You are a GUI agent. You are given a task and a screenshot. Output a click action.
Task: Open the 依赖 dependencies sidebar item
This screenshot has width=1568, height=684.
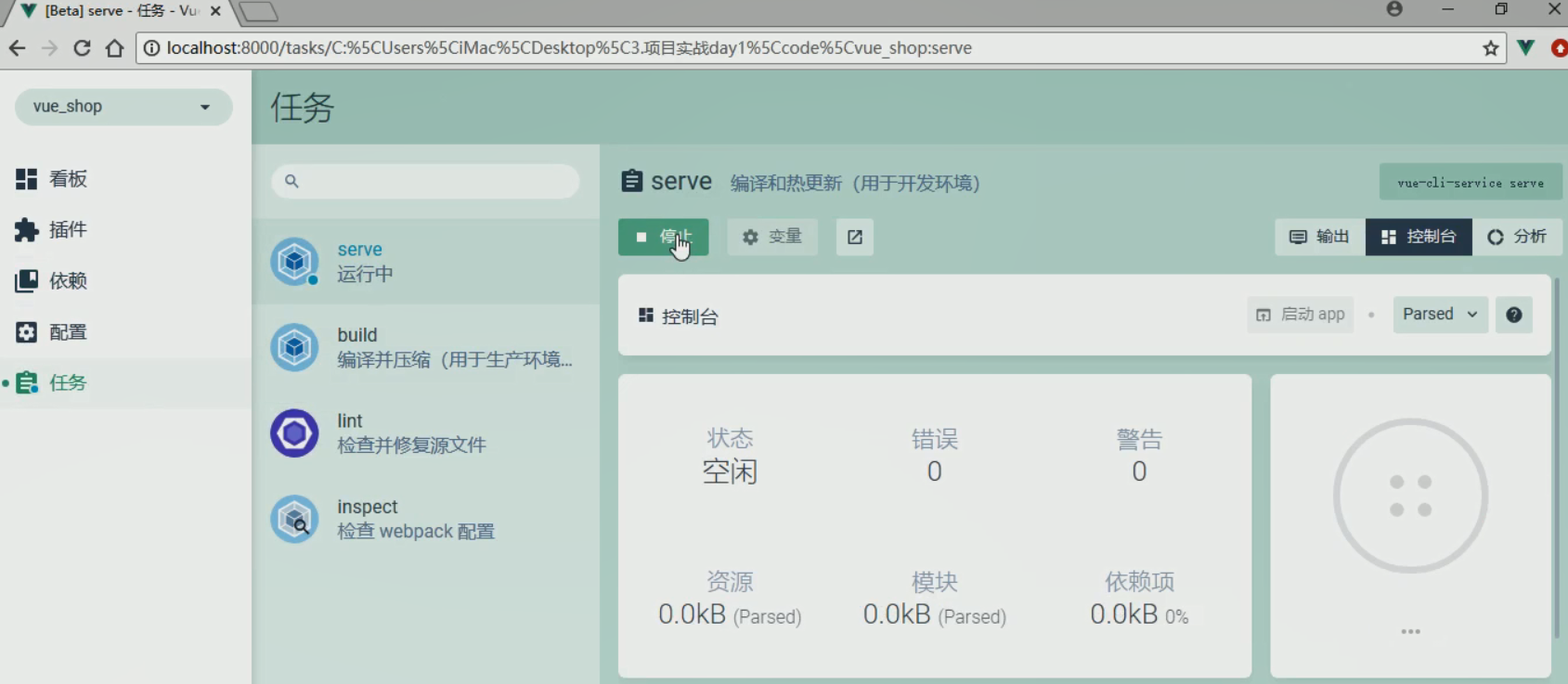tap(125, 281)
